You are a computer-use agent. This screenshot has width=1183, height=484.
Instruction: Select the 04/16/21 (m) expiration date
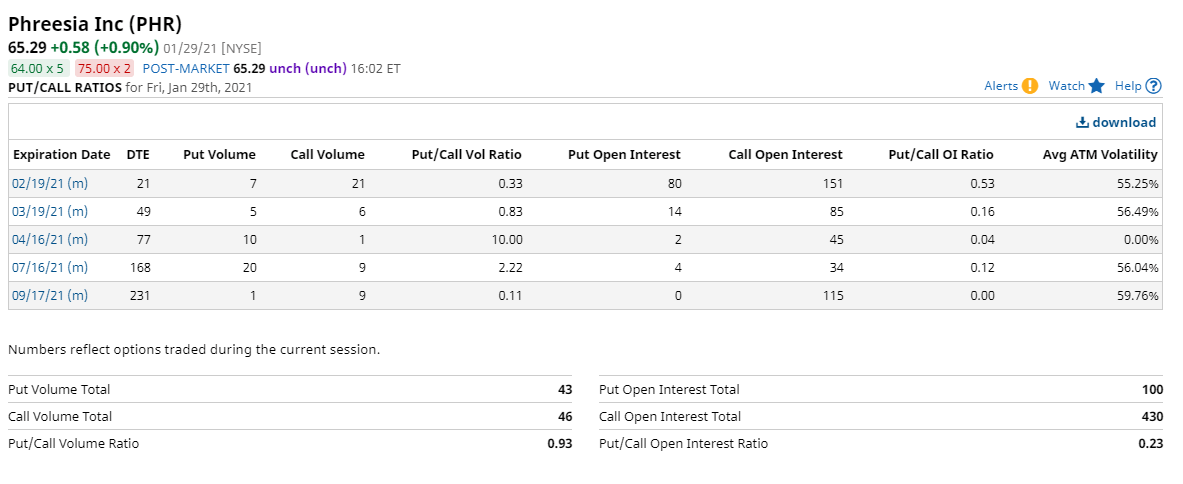(50, 240)
